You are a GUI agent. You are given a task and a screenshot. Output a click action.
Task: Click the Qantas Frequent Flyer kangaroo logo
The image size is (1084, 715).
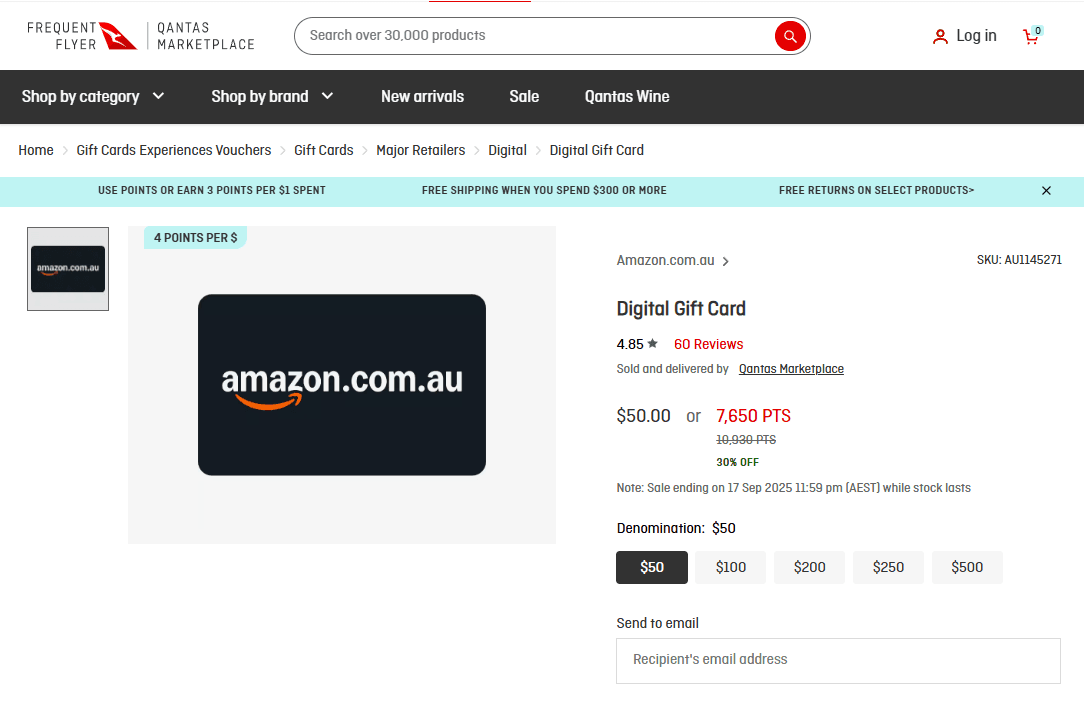click(118, 35)
